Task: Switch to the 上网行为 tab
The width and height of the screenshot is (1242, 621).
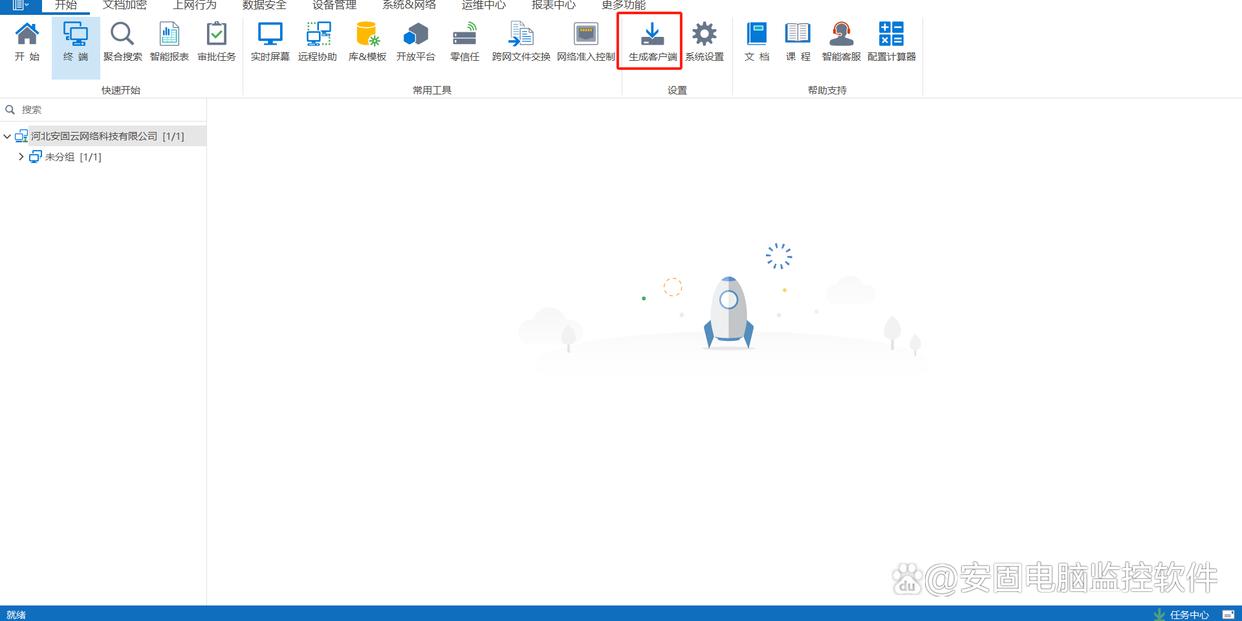Action: [194, 5]
